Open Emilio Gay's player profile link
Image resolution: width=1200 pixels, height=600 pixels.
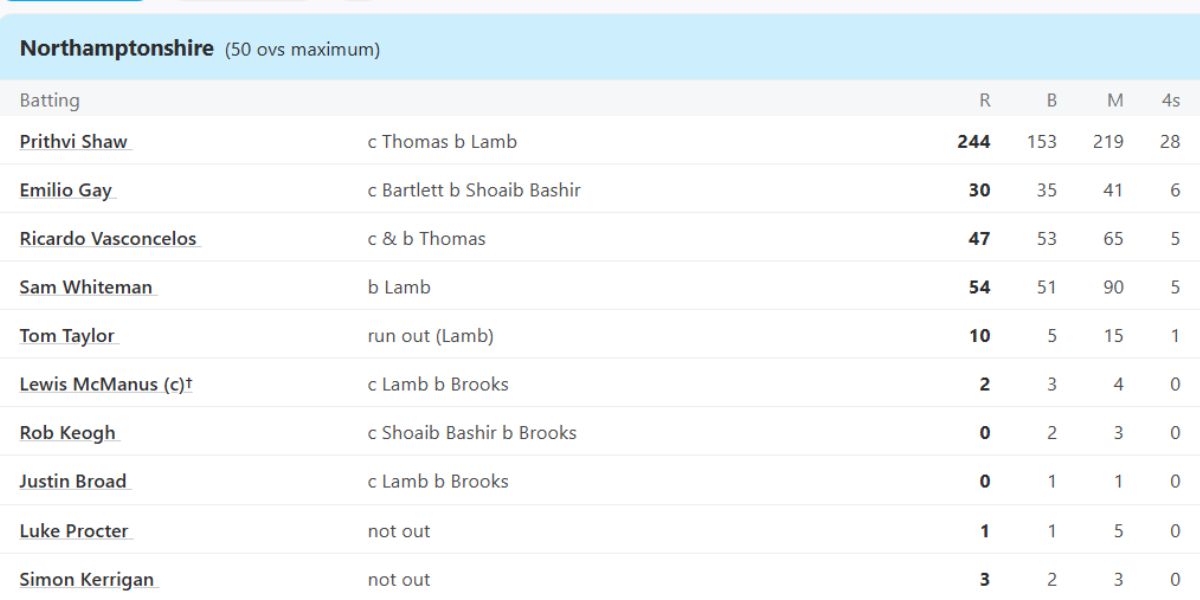(66, 190)
